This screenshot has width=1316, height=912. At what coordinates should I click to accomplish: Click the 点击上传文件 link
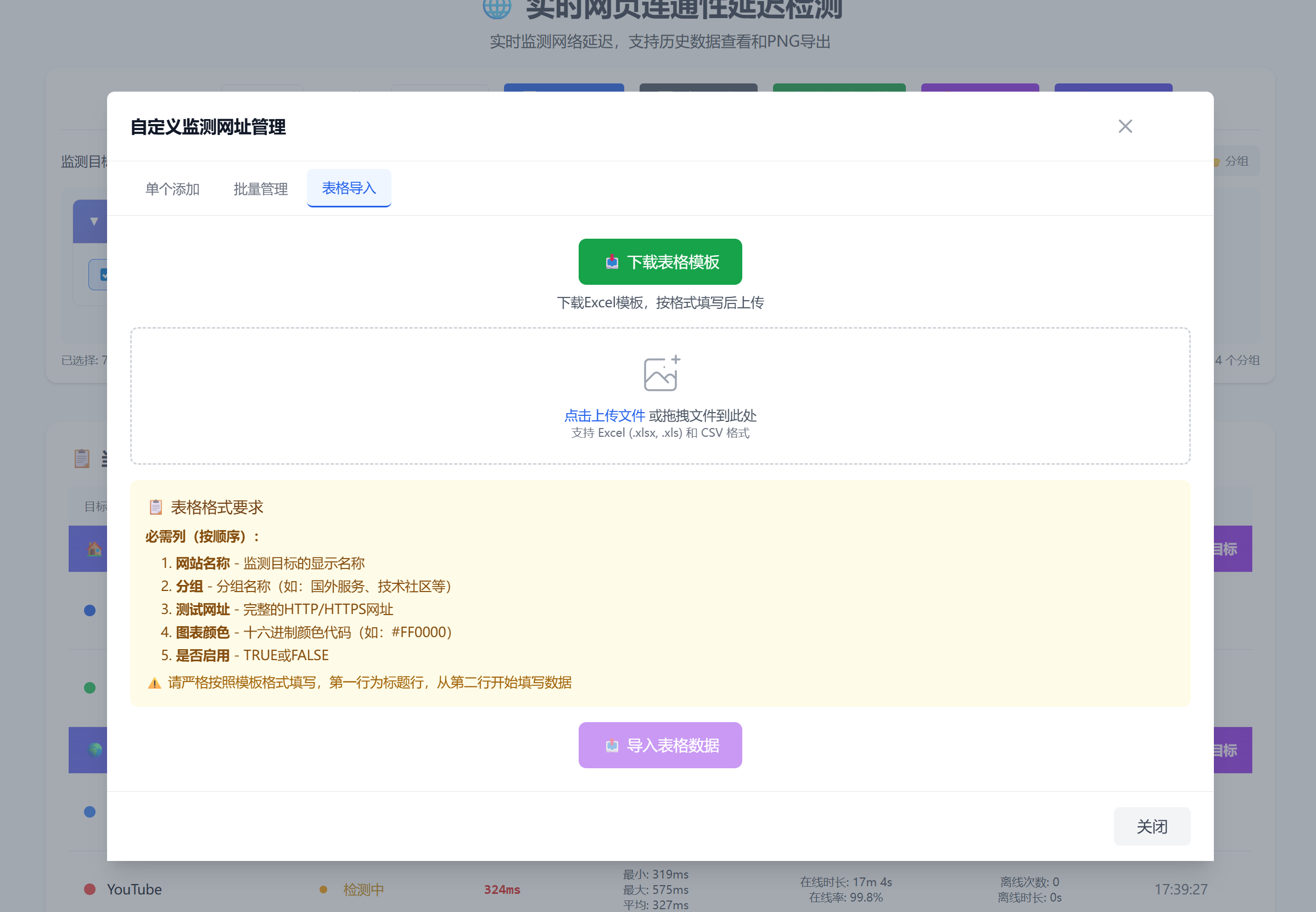604,415
